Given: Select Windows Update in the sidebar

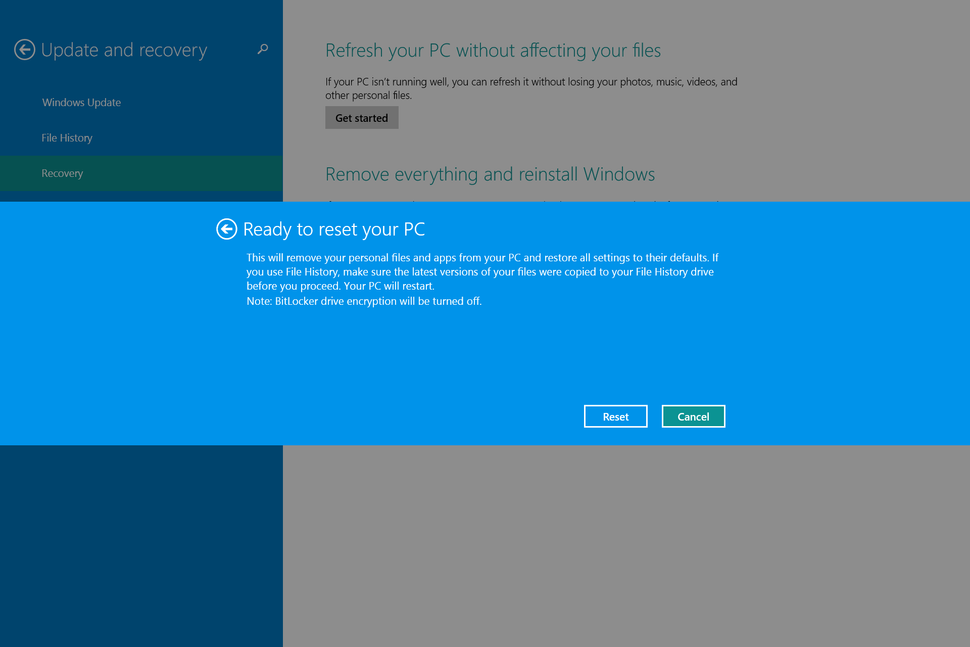Looking at the screenshot, I should tap(81, 102).
